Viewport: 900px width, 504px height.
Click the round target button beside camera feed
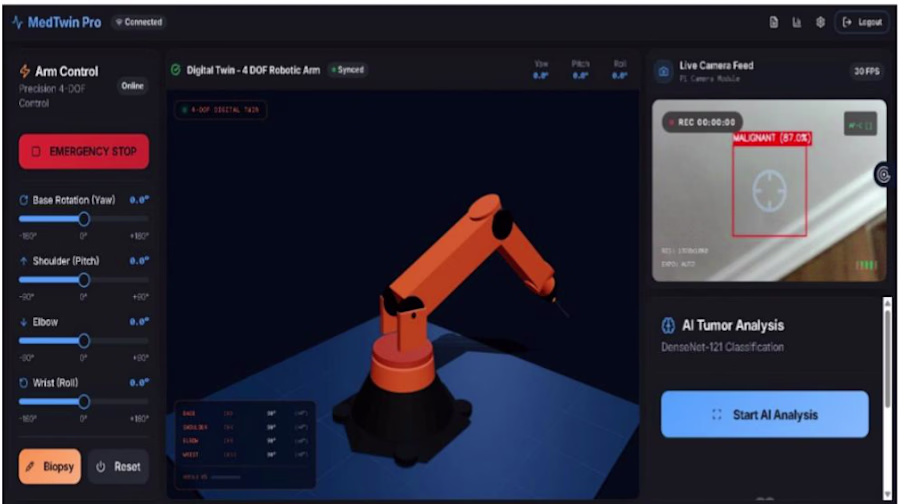[884, 175]
